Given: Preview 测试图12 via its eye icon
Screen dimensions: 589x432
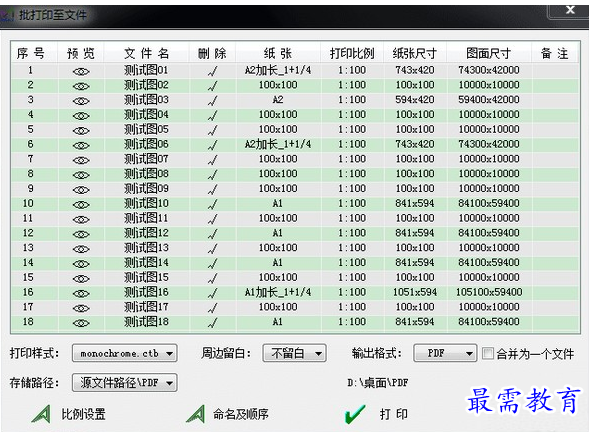Looking at the screenshot, I should coord(81,234).
